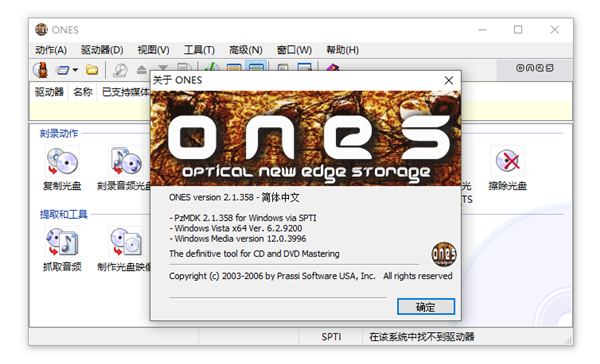Image resolution: width=600 pixels, height=364 pixels.
Task: Close the 关于 ONES dialog
Action: point(449,80)
